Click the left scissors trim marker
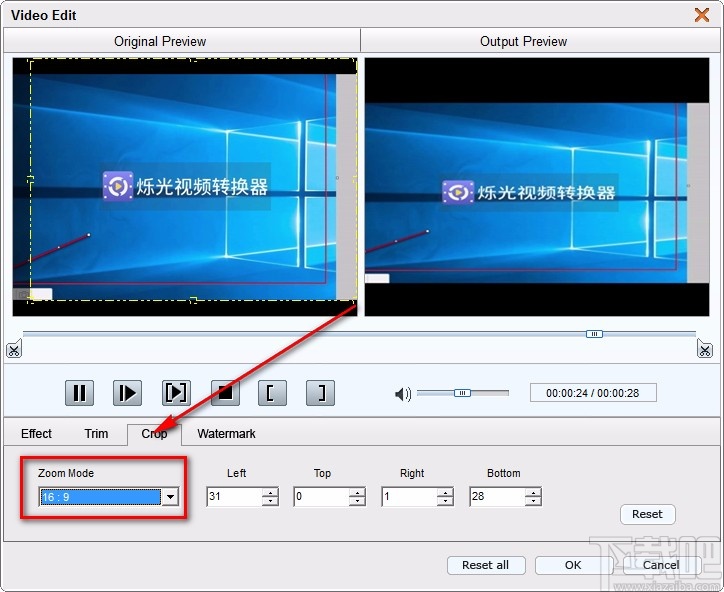The image size is (724, 592). [x=14, y=350]
